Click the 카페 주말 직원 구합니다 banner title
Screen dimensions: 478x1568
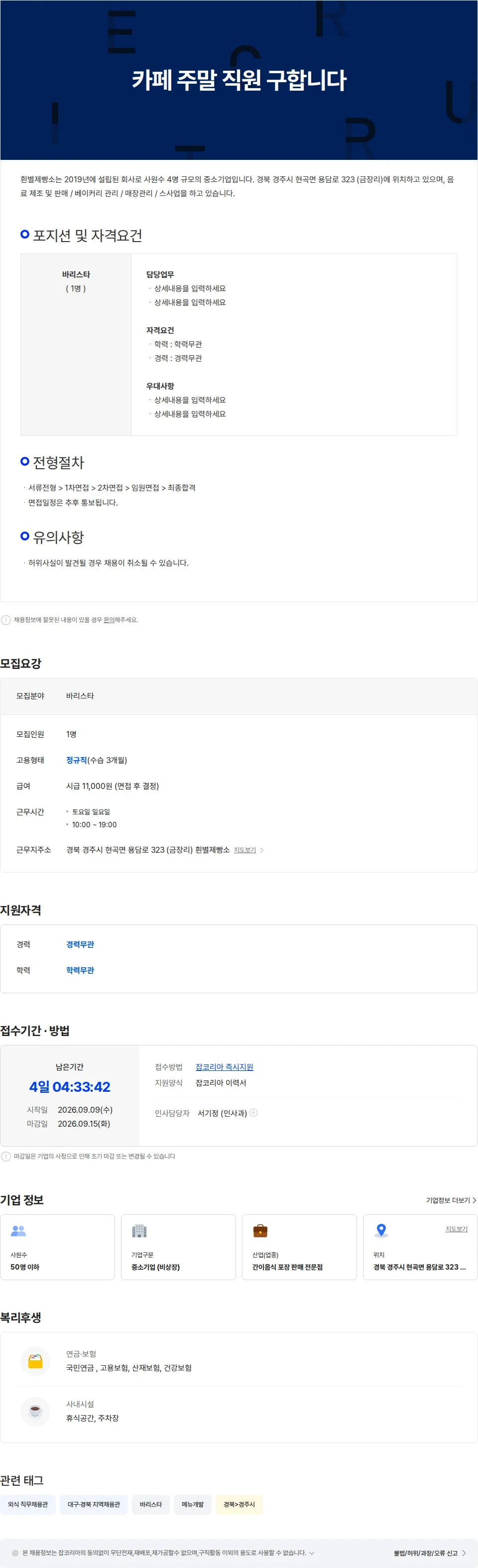click(x=239, y=80)
